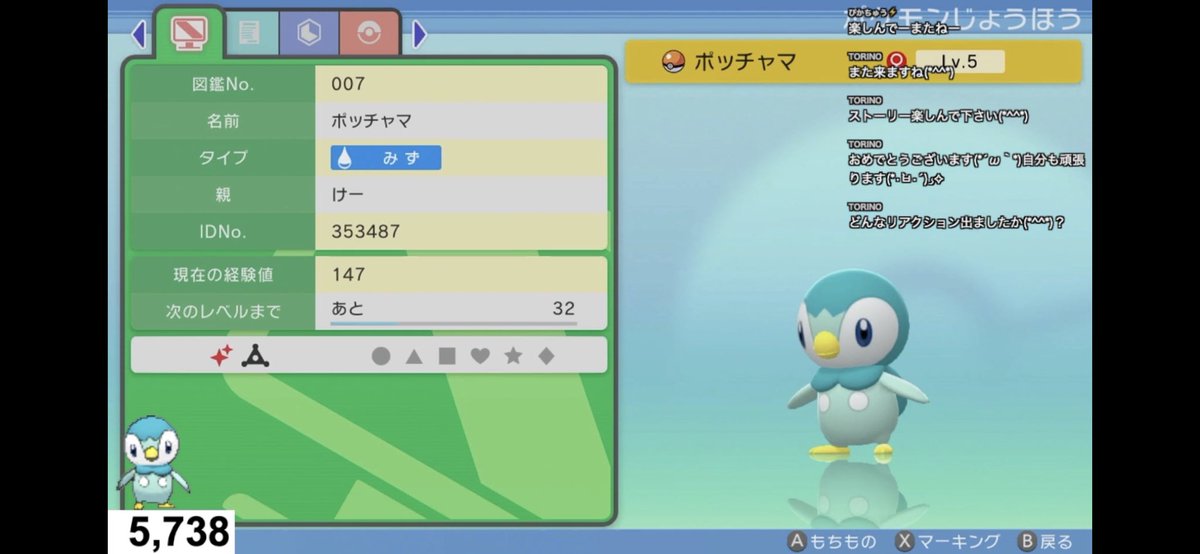Screen dimensions: 1200x554
Task: Click the みず type badge
Action: click(386, 158)
